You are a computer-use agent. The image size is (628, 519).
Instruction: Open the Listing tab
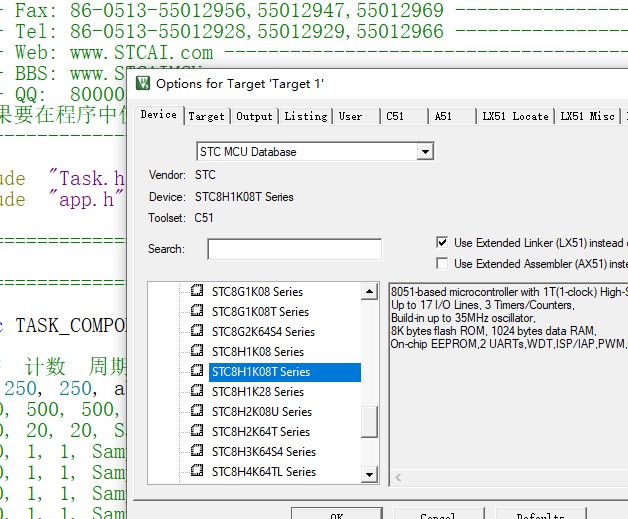coord(306,117)
